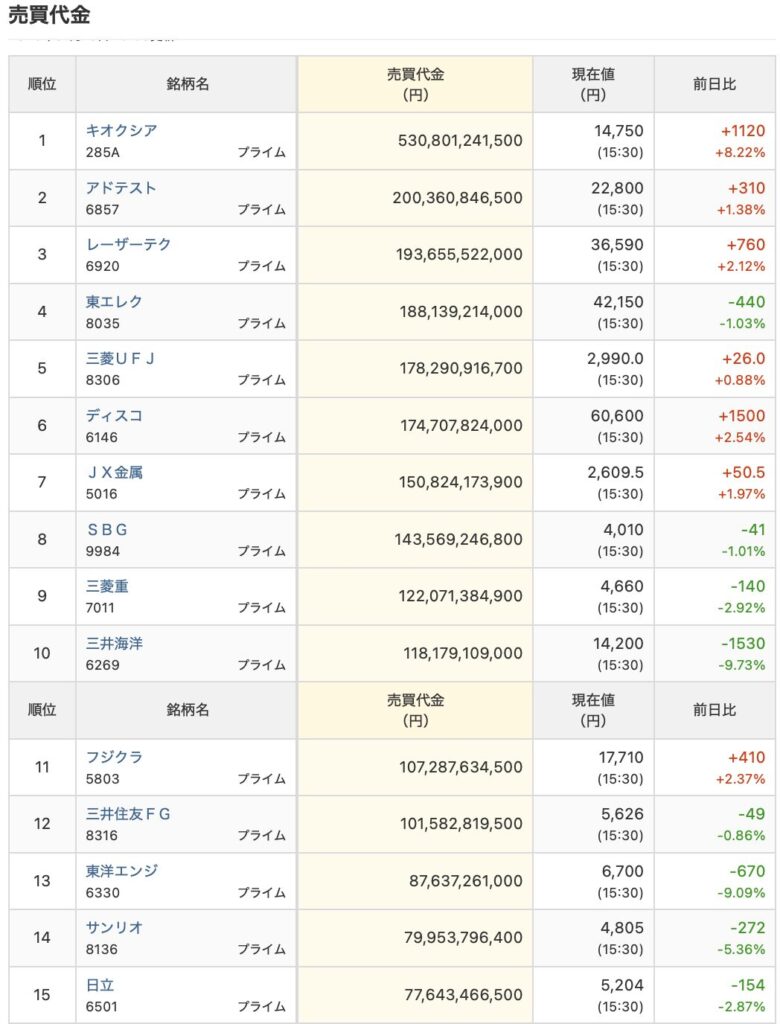Image resolution: width=780 pixels, height=1024 pixels.
Task: Click the top 現在値 column header
Action: point(593,84)
